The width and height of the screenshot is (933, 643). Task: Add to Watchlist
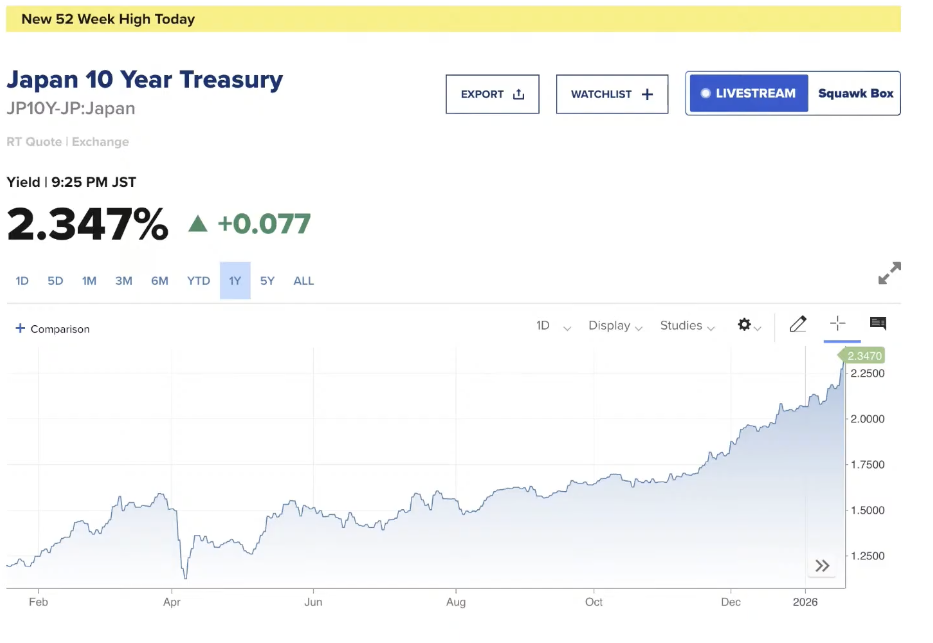[611, 94]
